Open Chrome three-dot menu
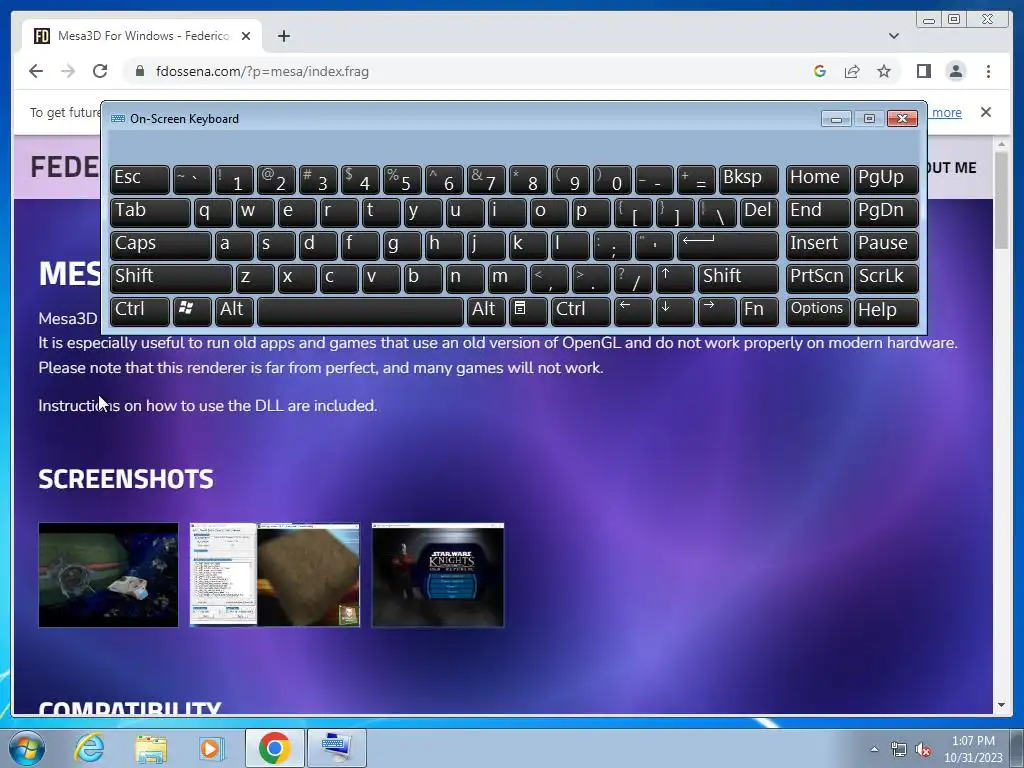 [988, 71]
